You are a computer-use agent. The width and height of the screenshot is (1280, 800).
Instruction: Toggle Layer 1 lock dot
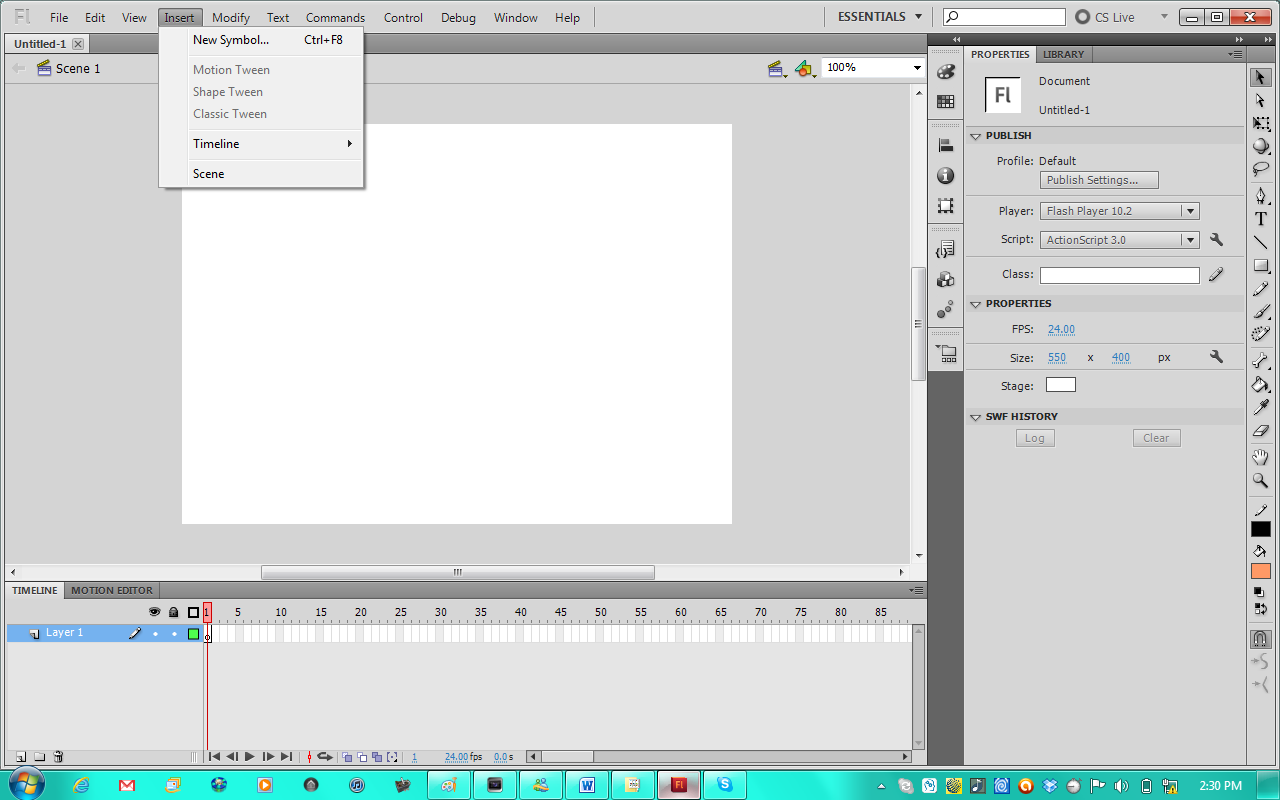point(174,634)
